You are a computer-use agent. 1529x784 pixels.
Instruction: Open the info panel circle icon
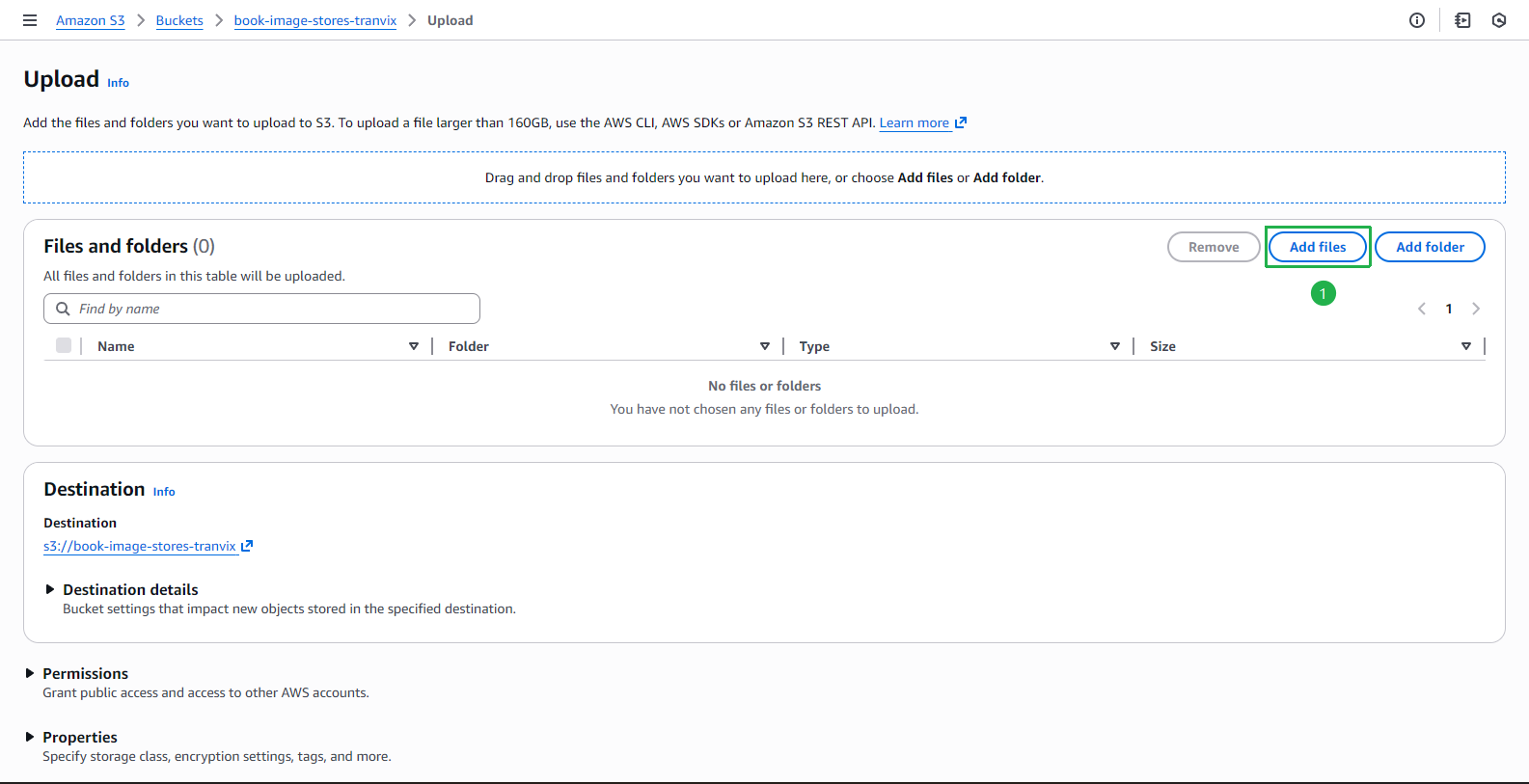(1417, 20)
